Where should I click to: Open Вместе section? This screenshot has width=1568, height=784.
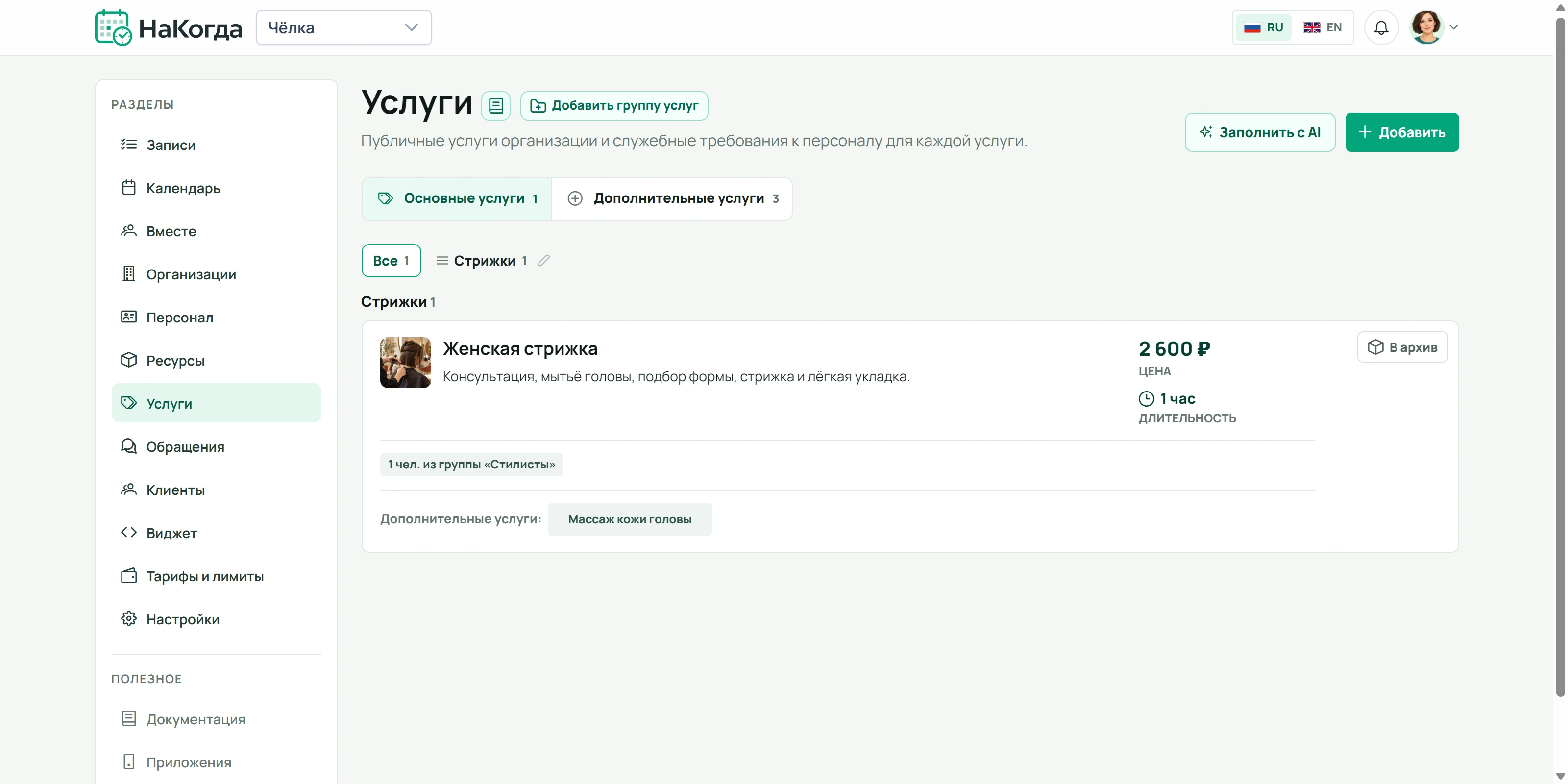coord(216,231)
